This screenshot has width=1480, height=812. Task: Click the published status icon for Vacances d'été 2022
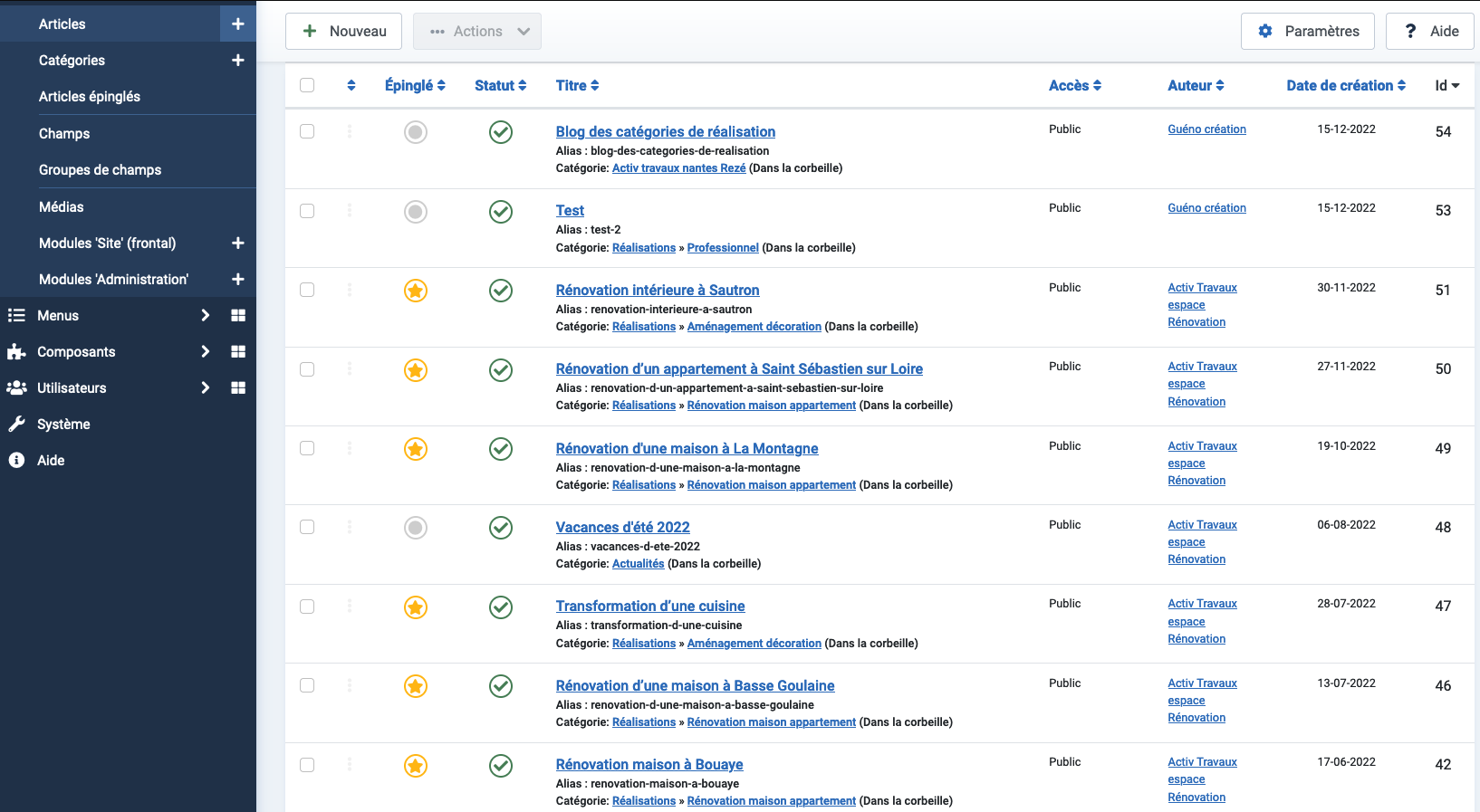click(501, 528)
